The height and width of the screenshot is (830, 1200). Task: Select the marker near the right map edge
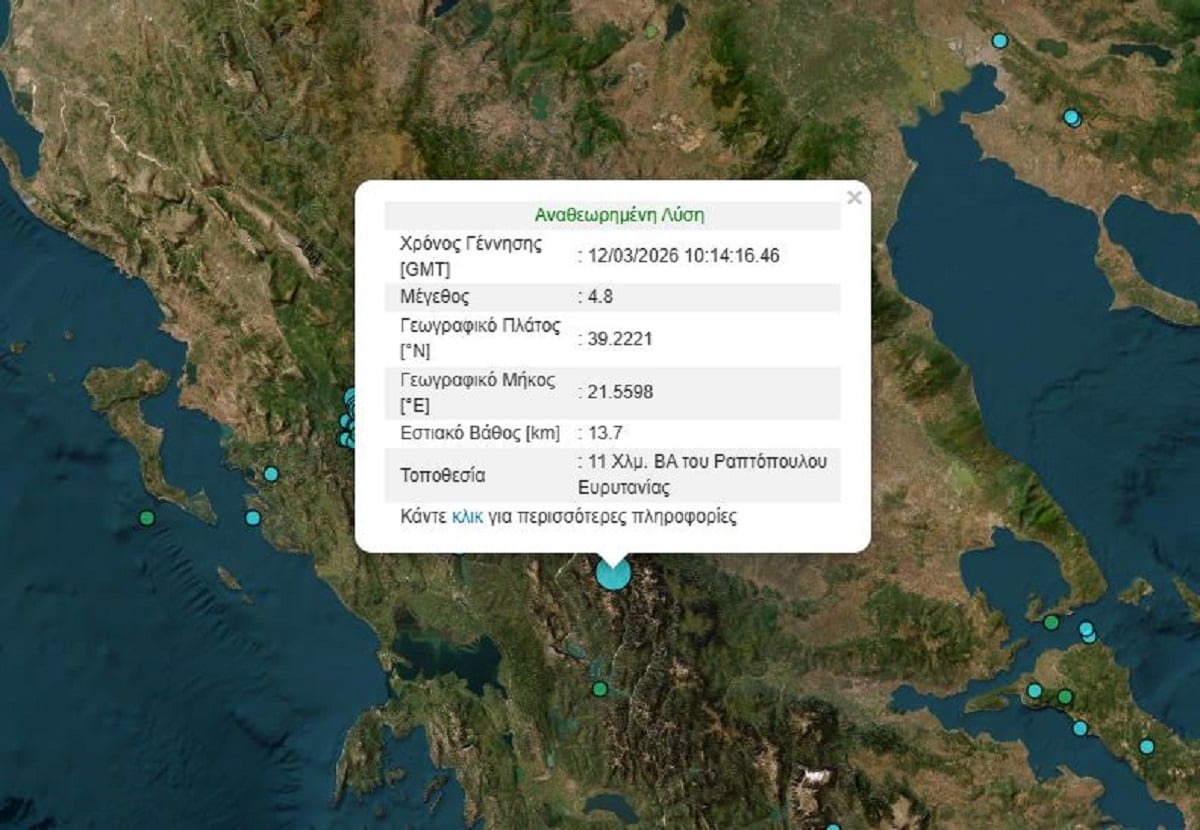(x=1073, y=118)
